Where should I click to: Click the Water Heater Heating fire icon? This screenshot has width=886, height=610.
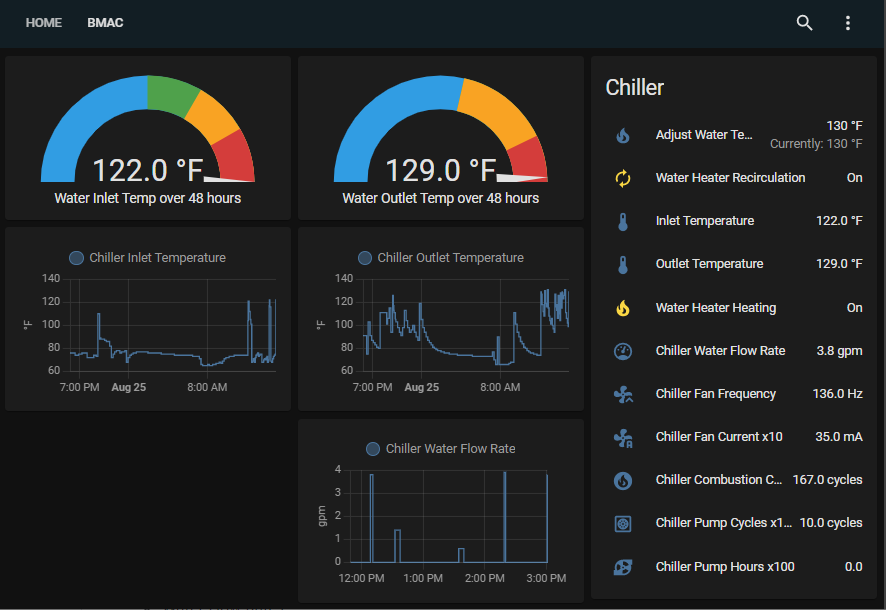[x=623, y=308]
